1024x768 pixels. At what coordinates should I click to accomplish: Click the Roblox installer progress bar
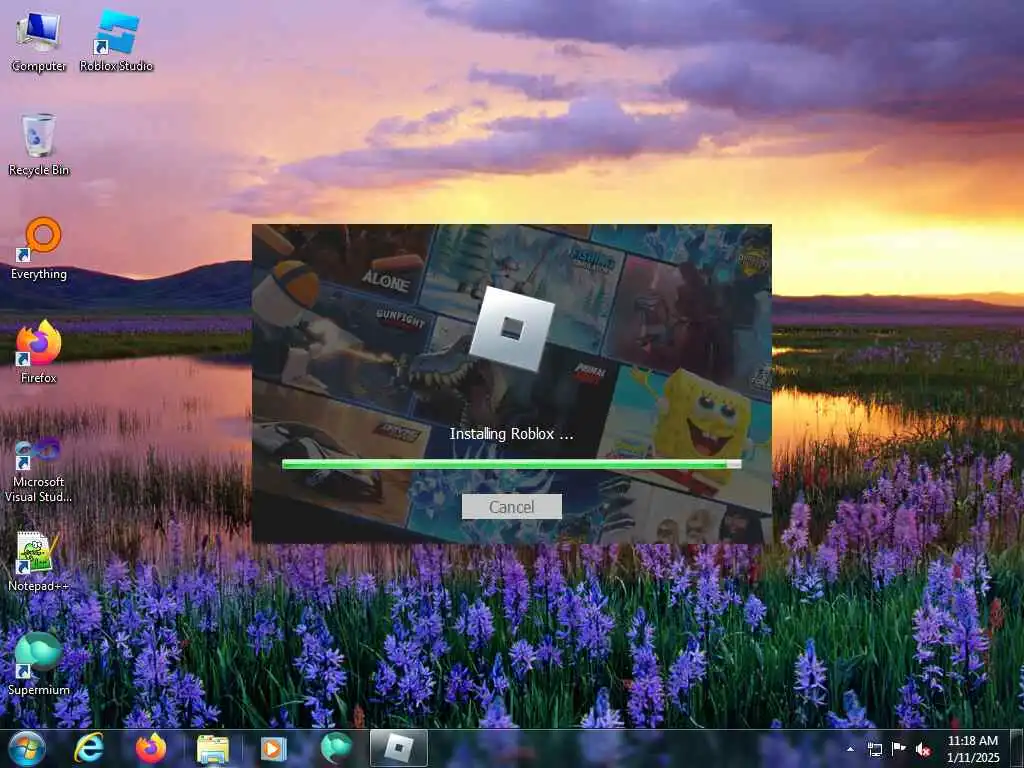click(511, 464)
